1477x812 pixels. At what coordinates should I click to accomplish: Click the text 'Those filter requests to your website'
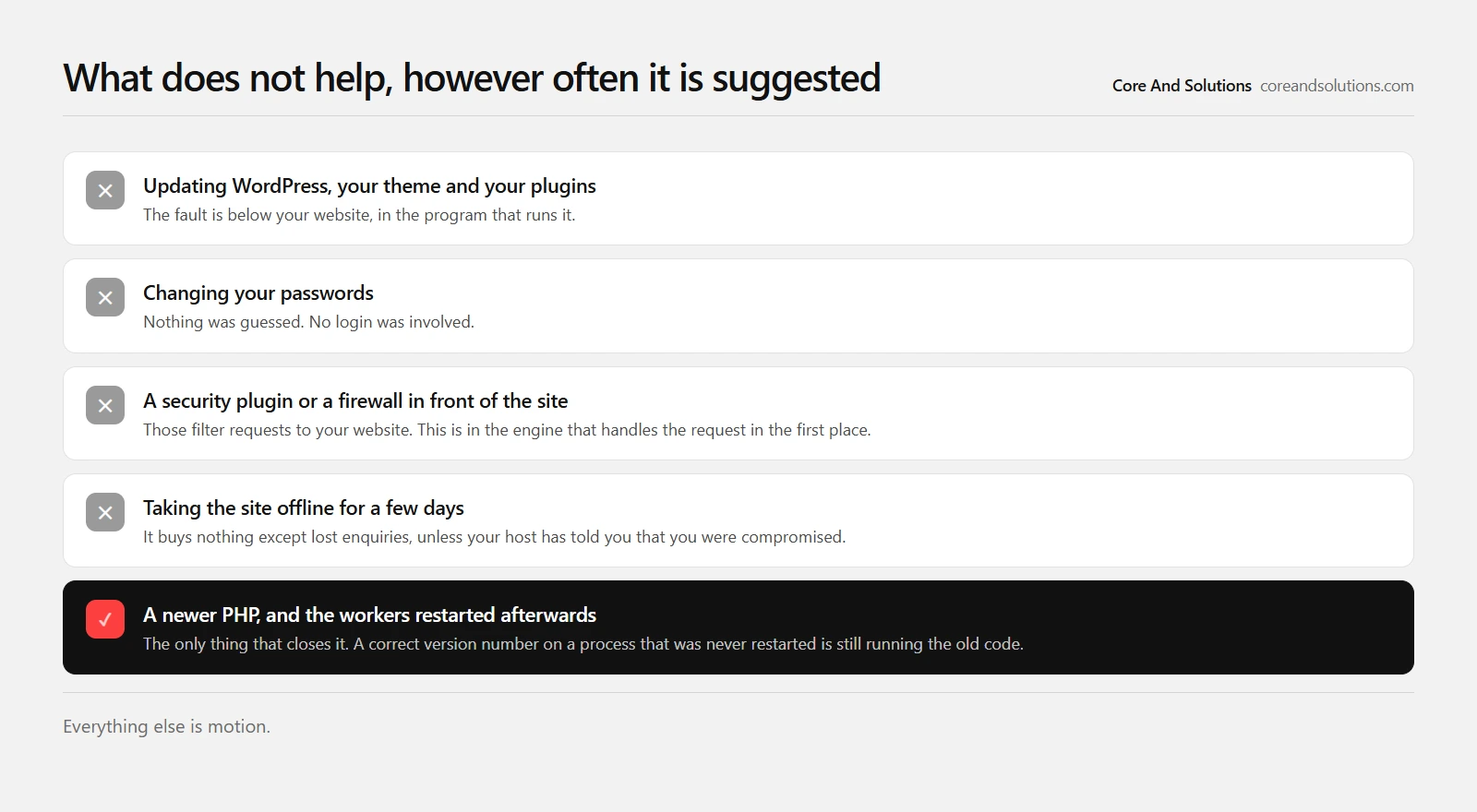click(x=278, y=430)
